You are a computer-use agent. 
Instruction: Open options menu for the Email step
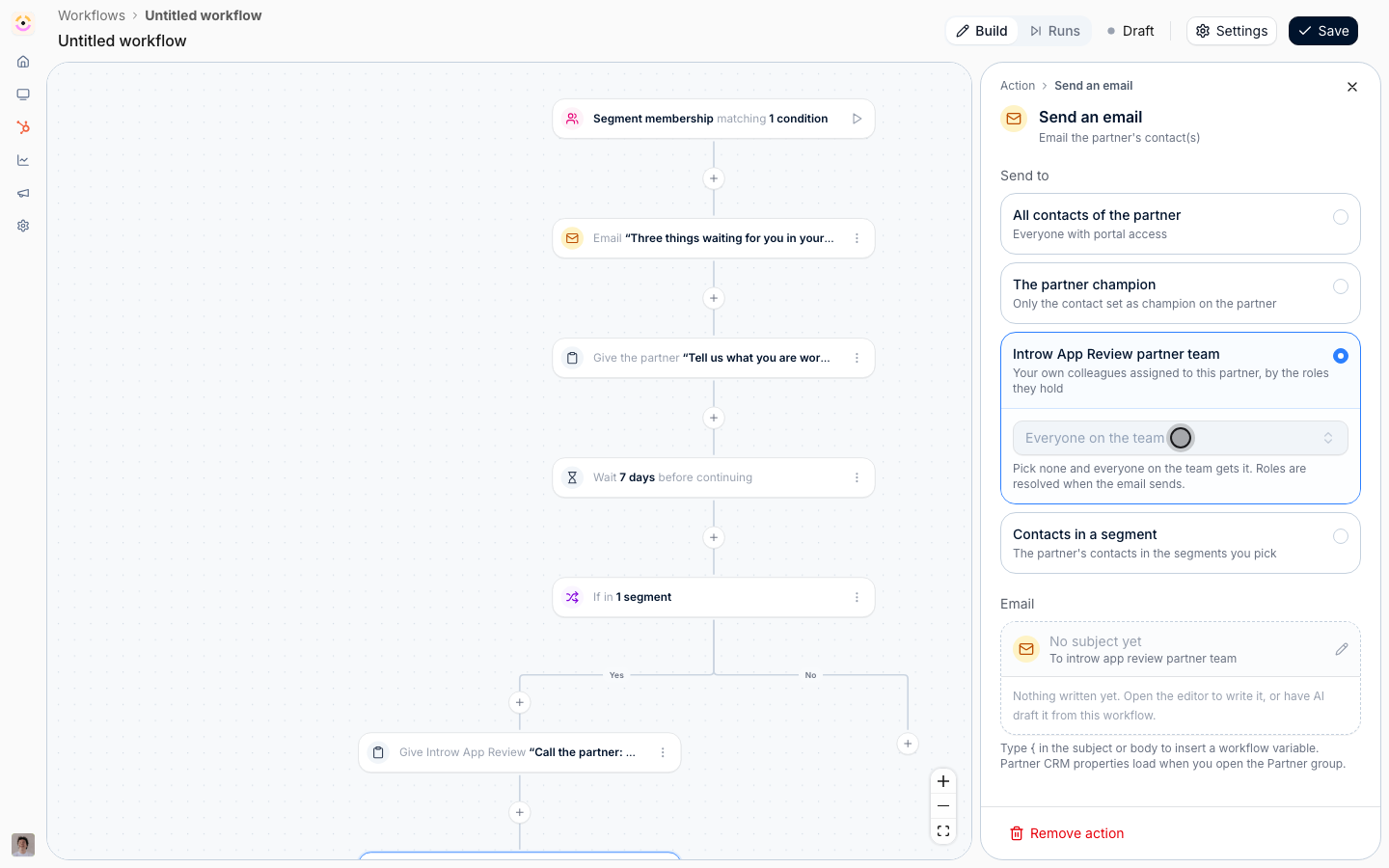(x=857, y=238)
